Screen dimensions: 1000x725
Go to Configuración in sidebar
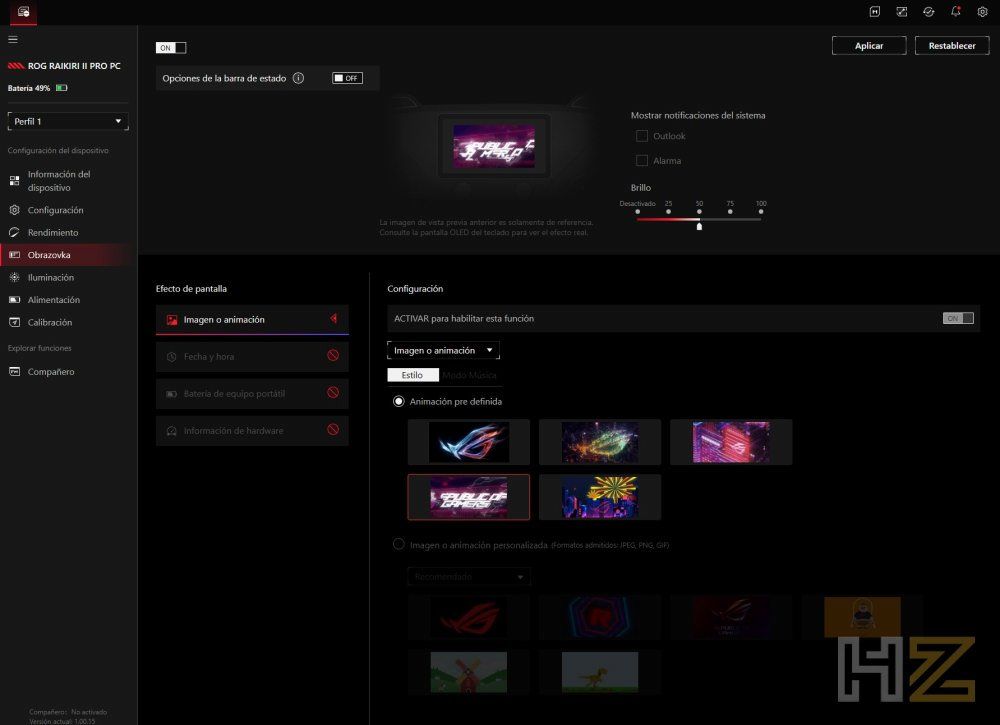coord(68,210)
